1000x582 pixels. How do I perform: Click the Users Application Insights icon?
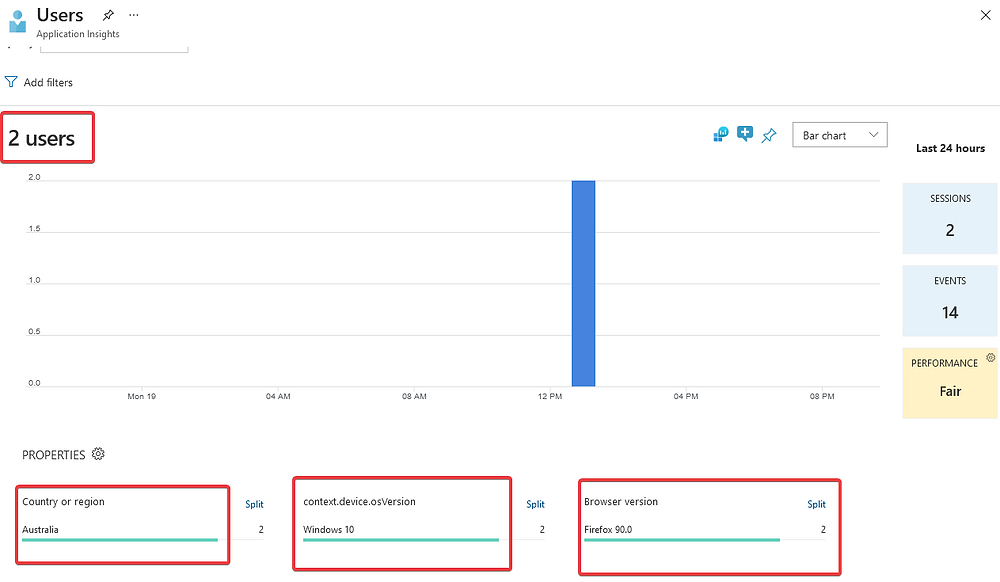click(18, 21)
